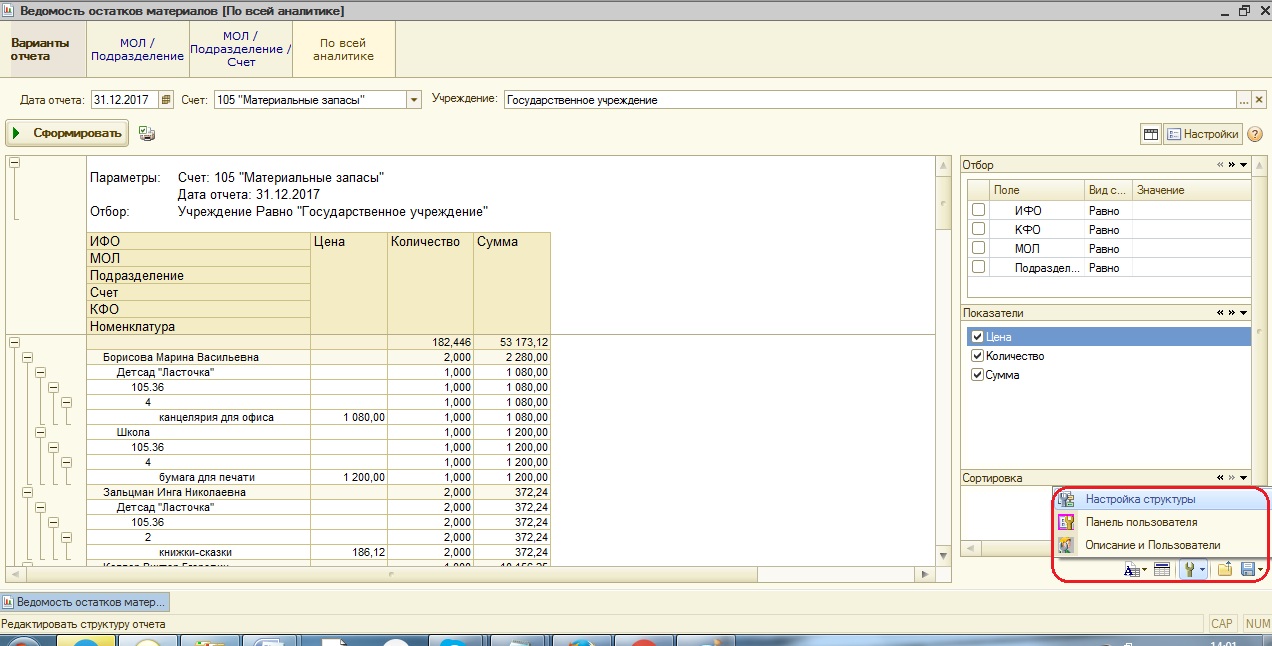
Task: Click the Счет field showing 105 Материальные запасы
Action: click(310, 100)
